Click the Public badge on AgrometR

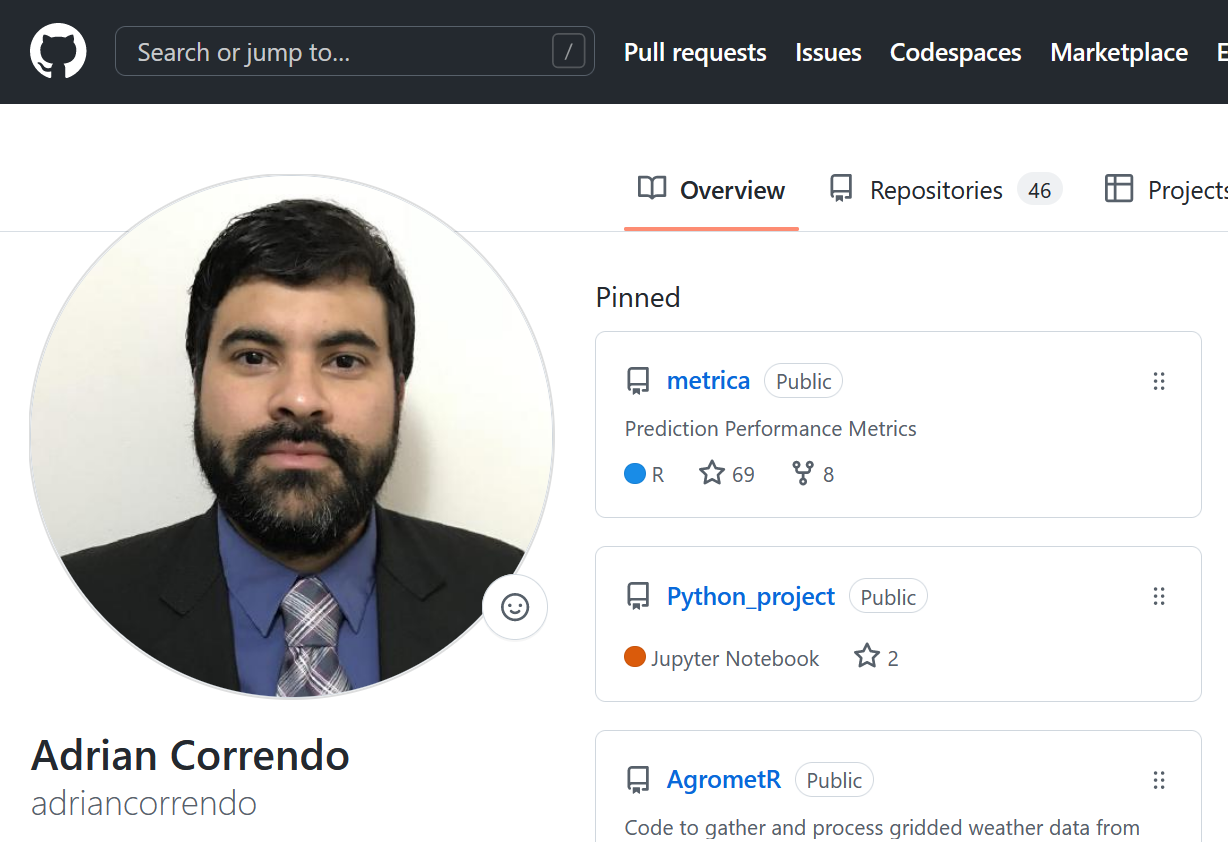click(834, 780)
